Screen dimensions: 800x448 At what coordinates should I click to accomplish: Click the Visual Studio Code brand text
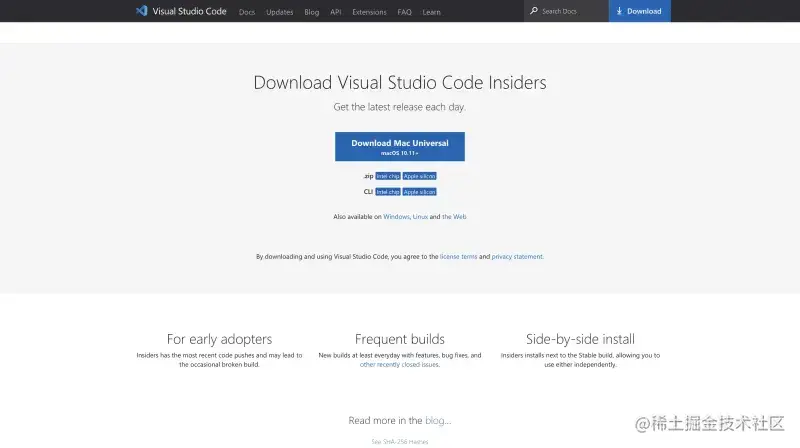pos(189,11)
